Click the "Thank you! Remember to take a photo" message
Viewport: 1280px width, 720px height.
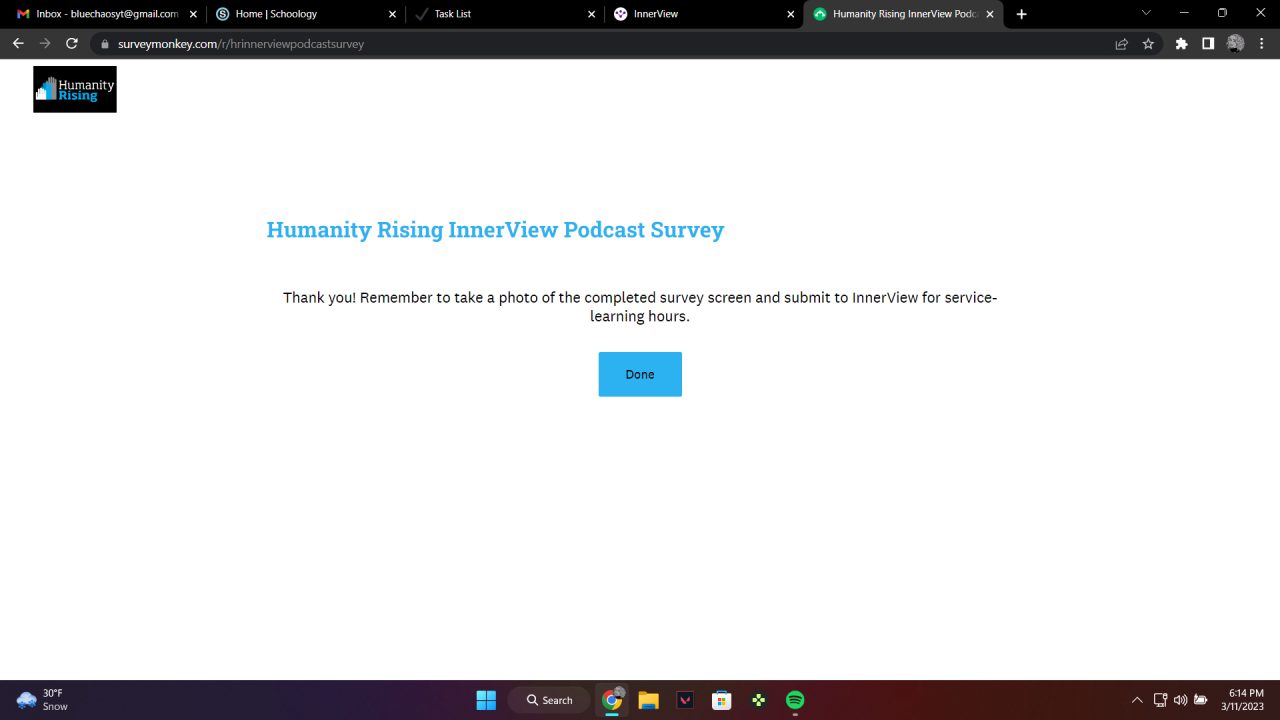click(x=640, y=307)
